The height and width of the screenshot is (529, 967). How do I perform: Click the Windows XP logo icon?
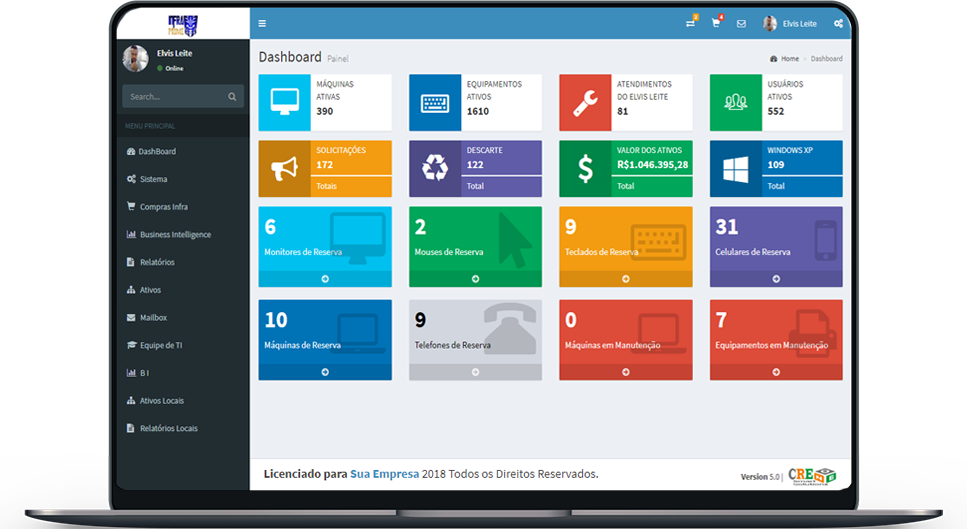click(736, 169)
